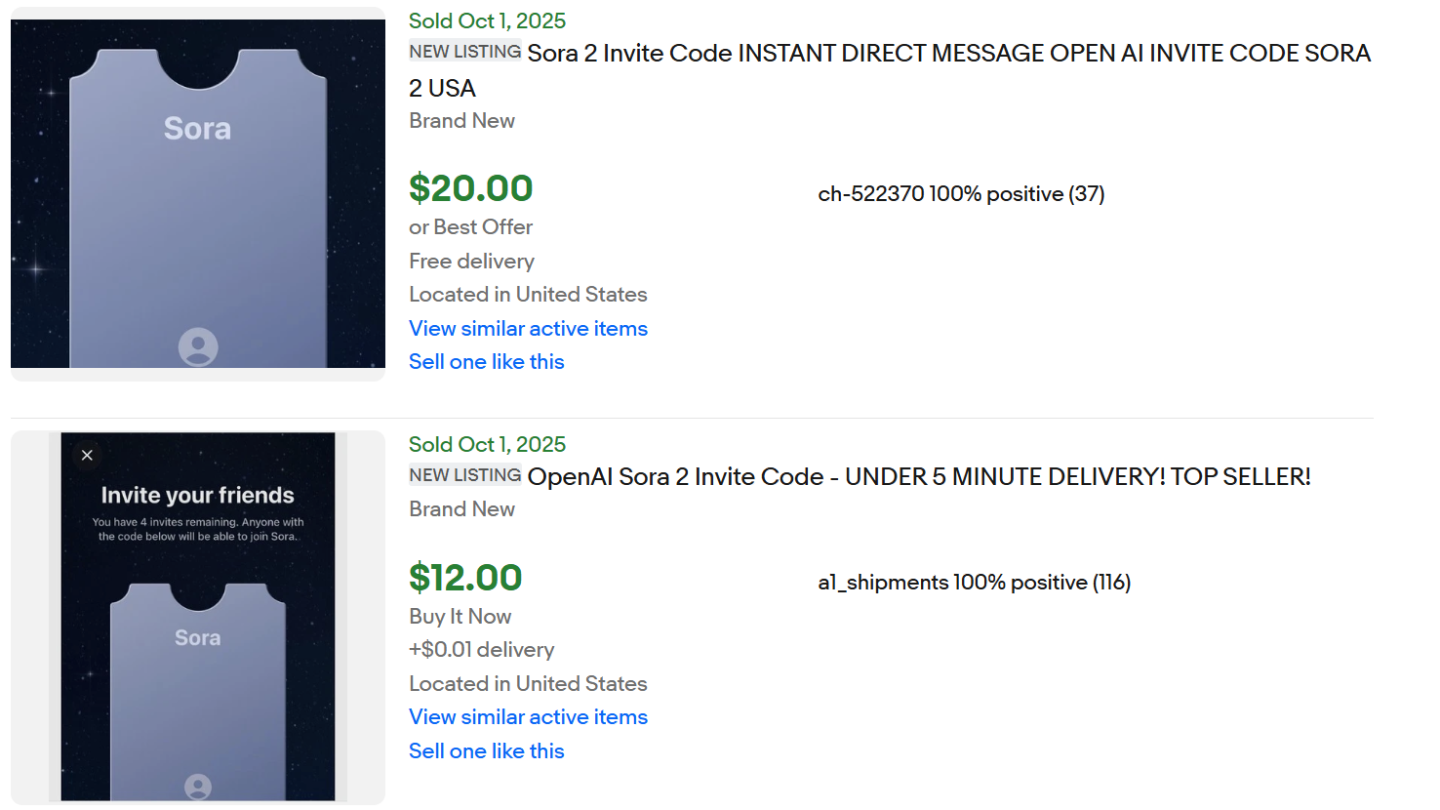Viewport: 1440px width, 810px height.
Task: Click the X close icon in second thumbnail
Action: pos(87,455)
